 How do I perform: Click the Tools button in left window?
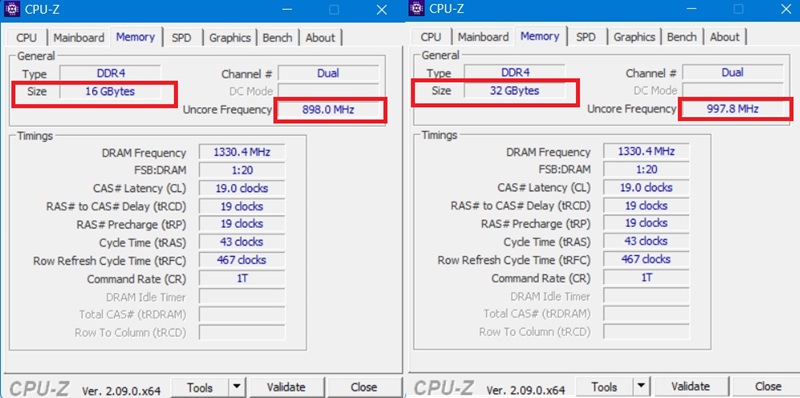199,388
